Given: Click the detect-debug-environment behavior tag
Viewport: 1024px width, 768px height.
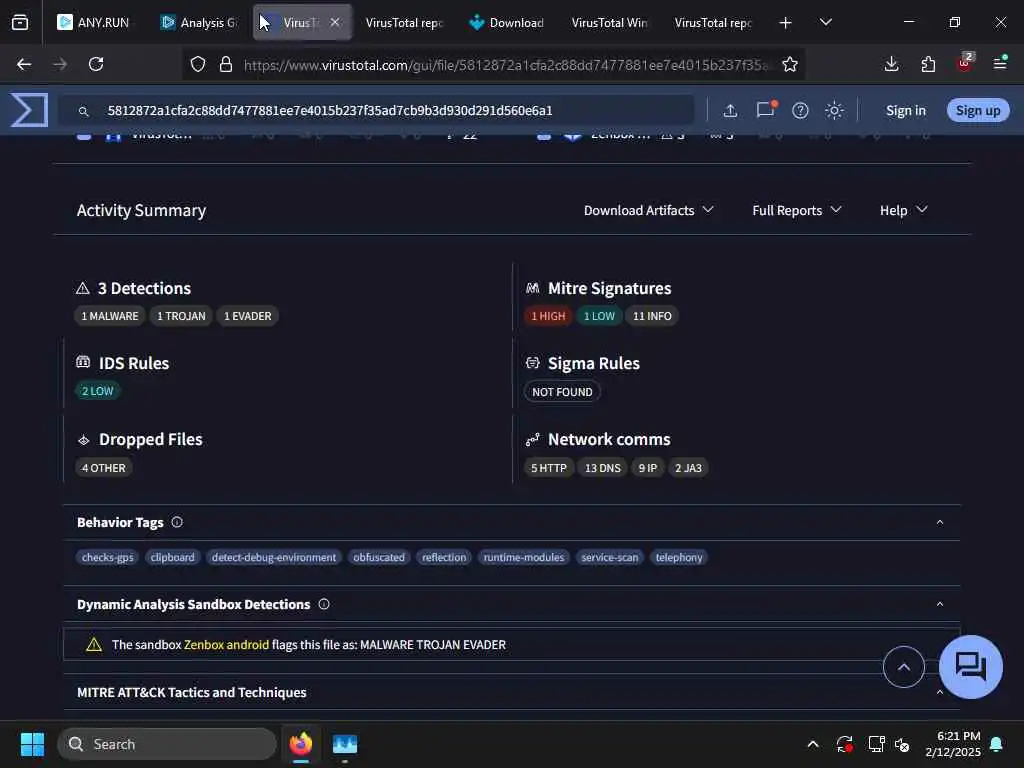Looking at the screenshot, I should 274,557.
